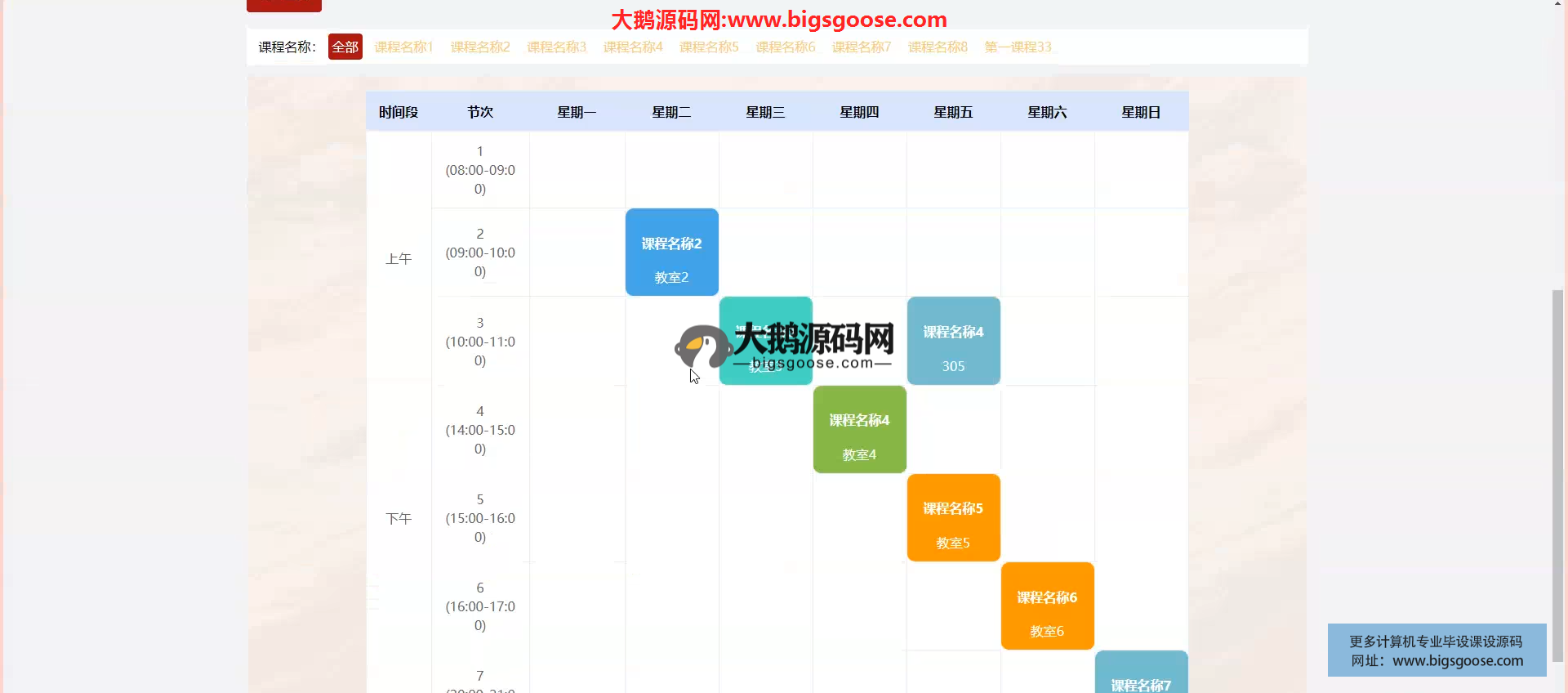Viewport: 1568px width, 693px height.
Task: Click the 课程名称8 filter tab
Action: pyautogui.click(x=938, y=47)
